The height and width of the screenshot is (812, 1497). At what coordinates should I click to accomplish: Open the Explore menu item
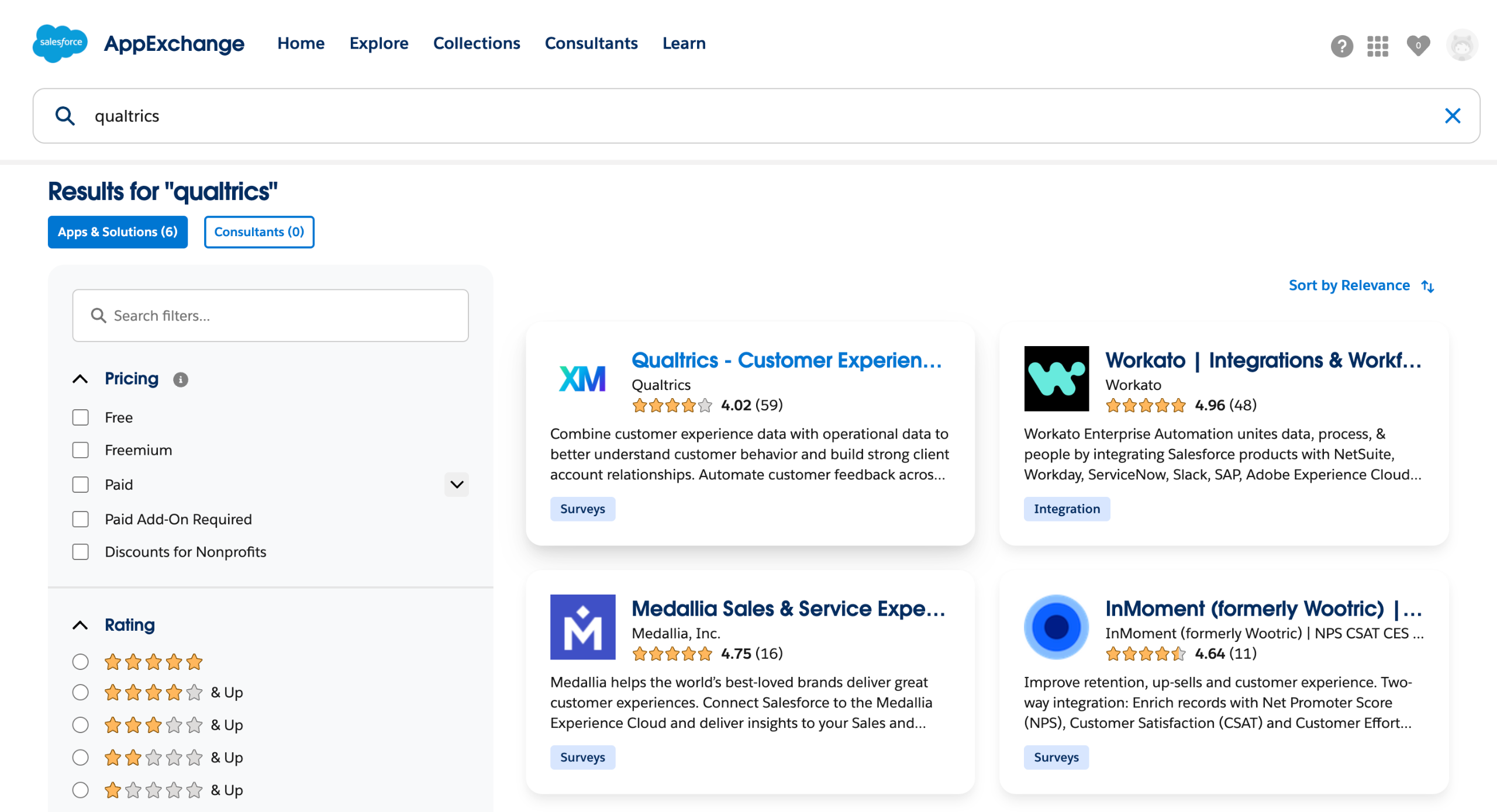379,43
